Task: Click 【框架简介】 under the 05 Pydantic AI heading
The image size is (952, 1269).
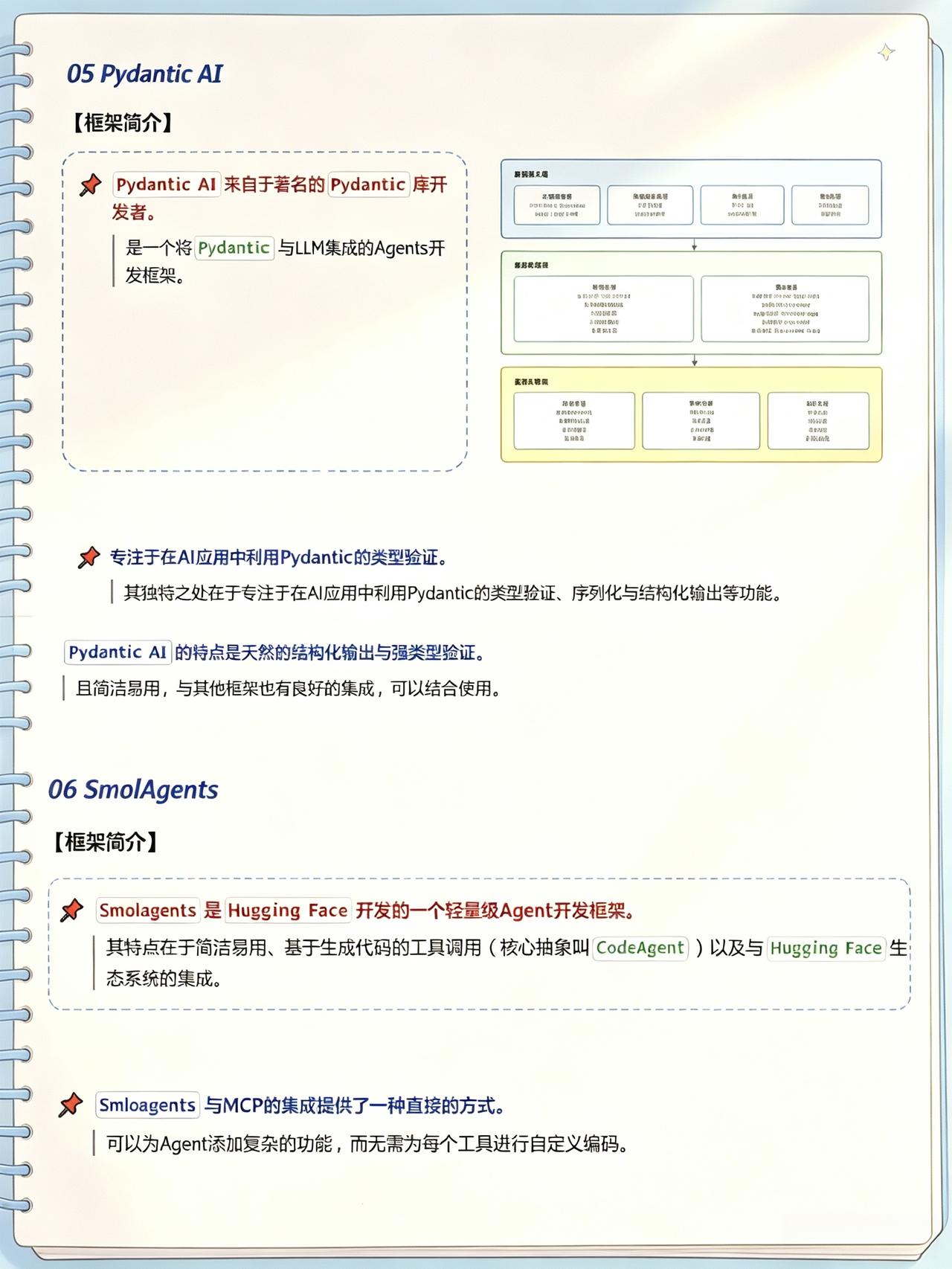Action: click(123, 123)
